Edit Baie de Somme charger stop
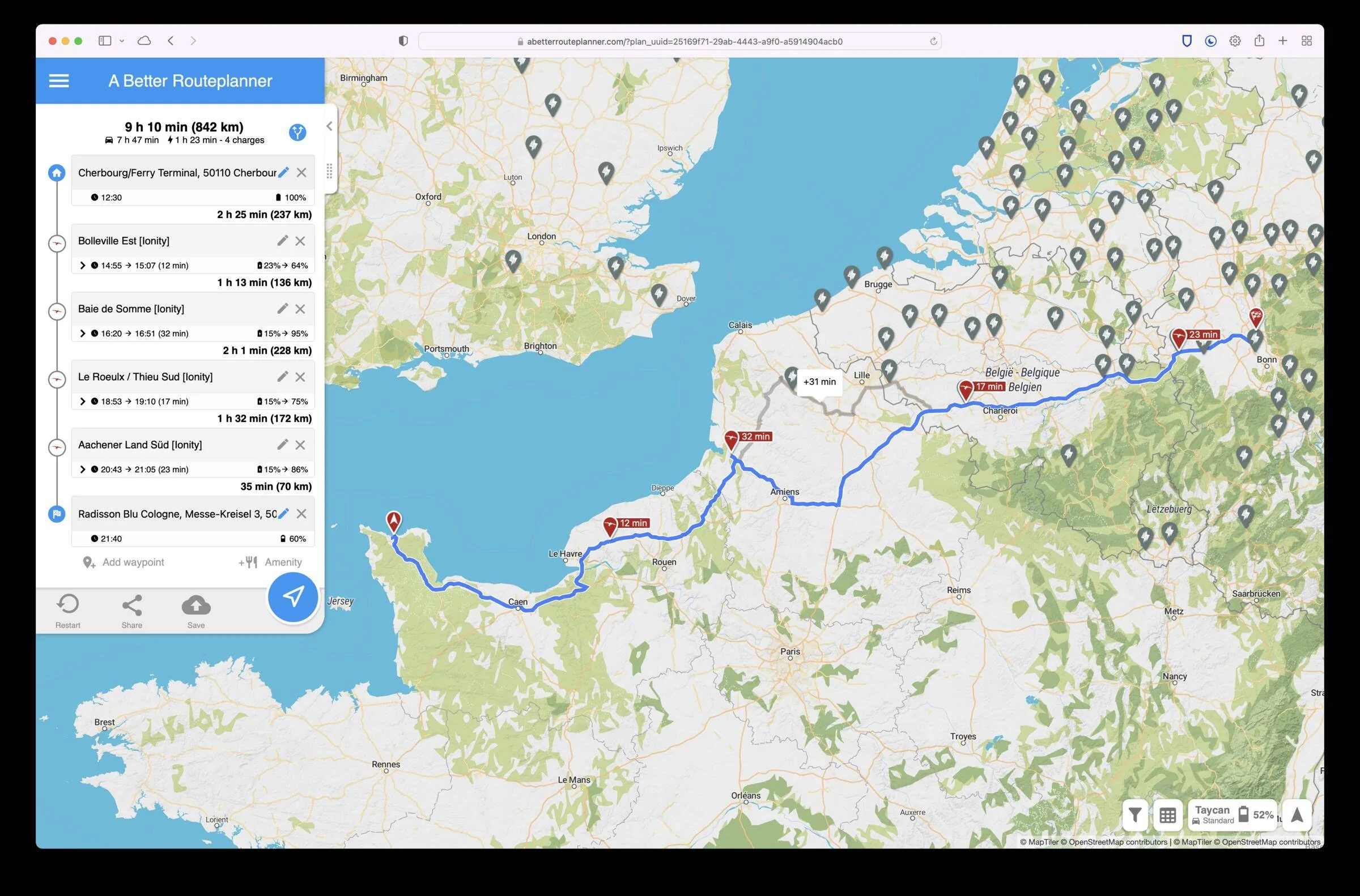Viewport: 1360px width, 896px height. (282, 309)
